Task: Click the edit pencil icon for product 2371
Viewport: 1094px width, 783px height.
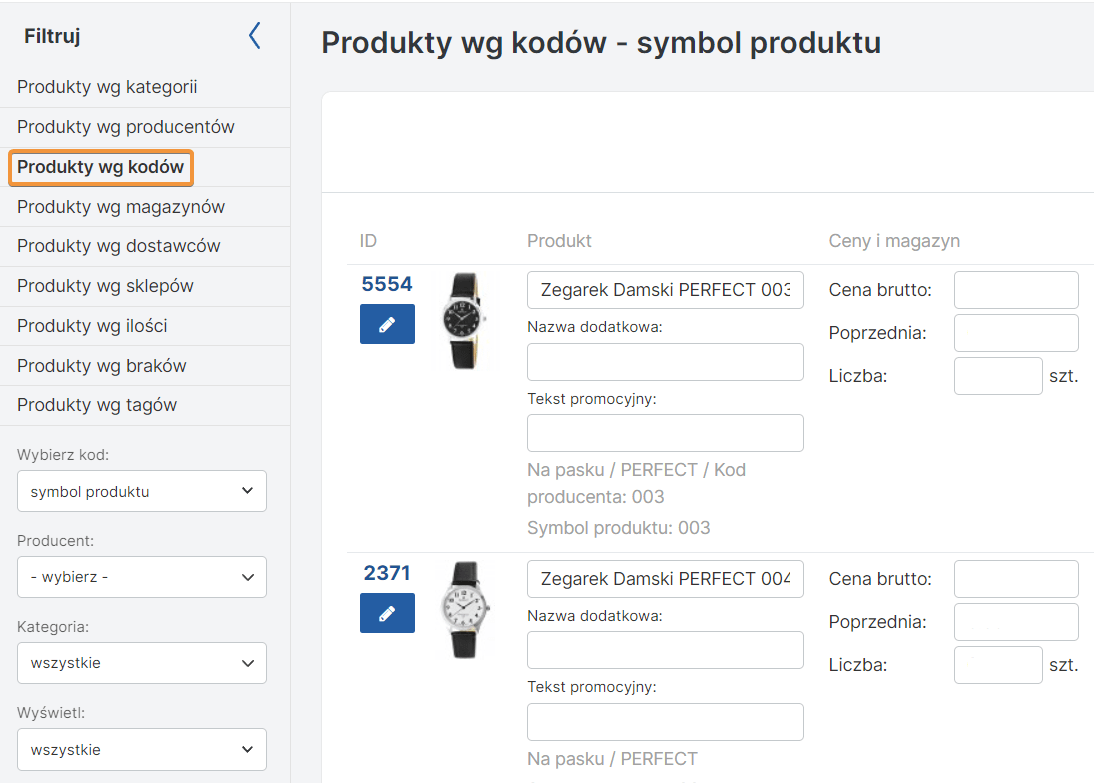Action: 387,613
